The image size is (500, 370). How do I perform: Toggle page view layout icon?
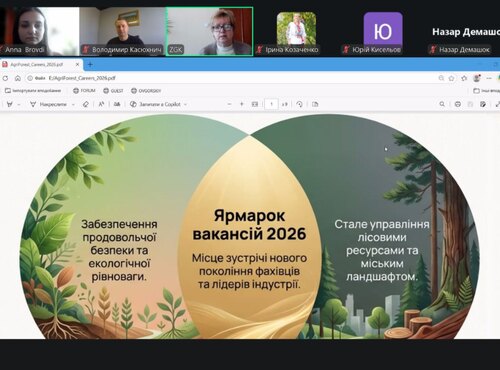click(315, 104)
